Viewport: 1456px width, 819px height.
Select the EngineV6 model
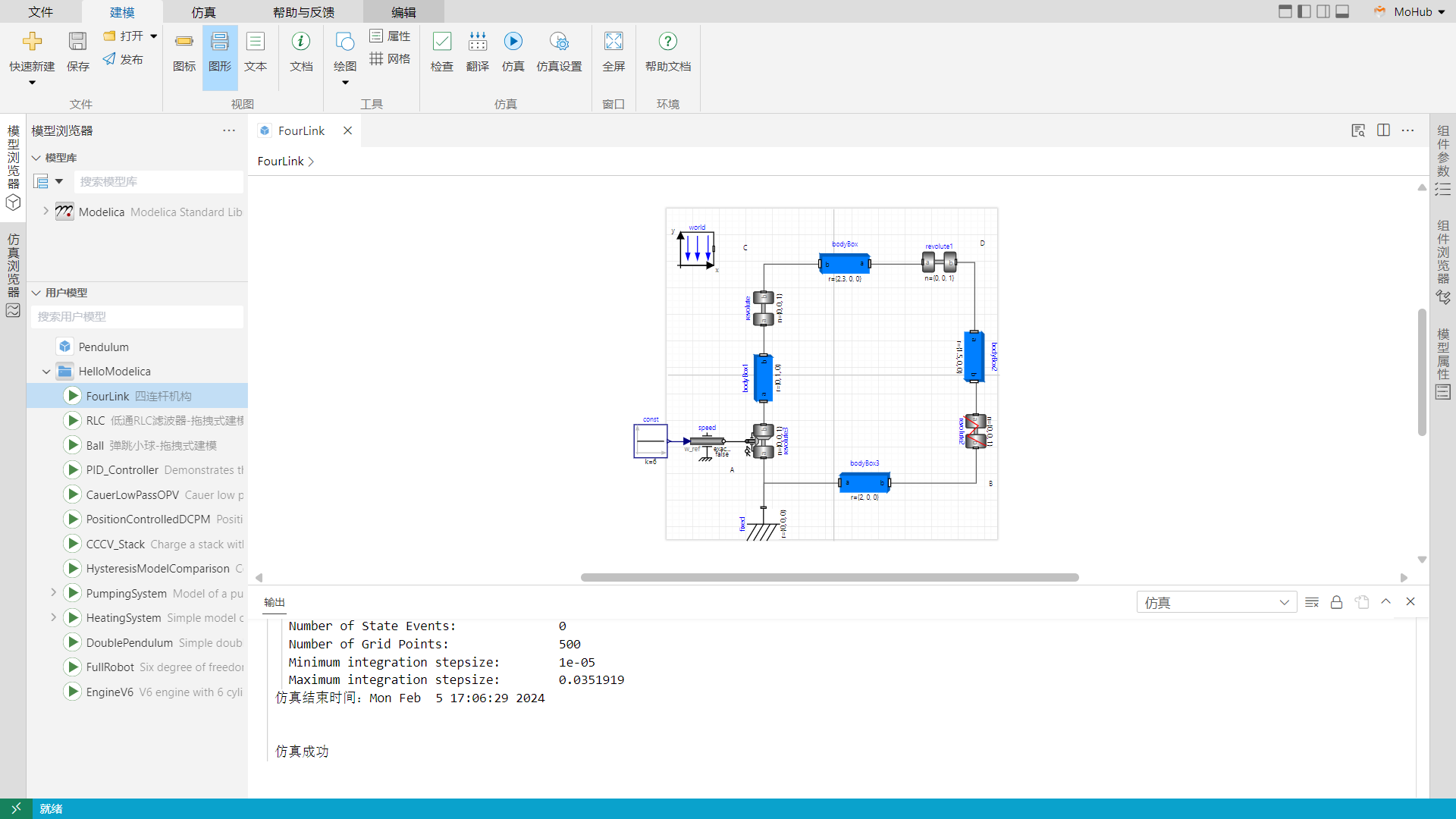(x=137, y=692)
